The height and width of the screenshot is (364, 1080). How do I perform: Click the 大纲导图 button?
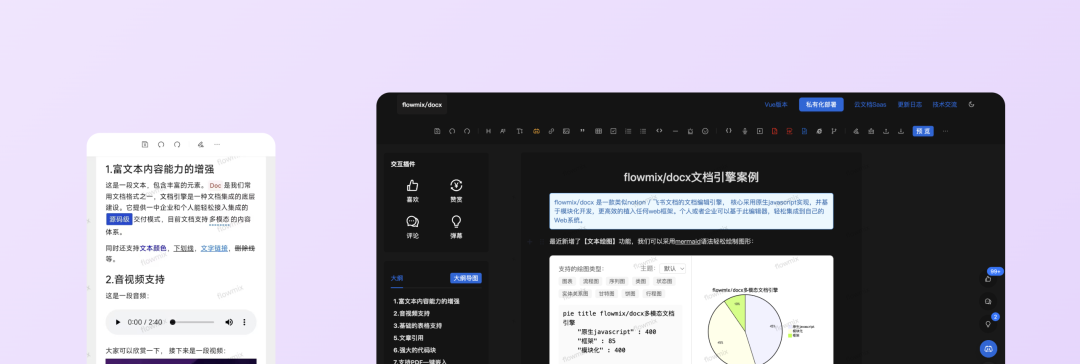click(x=466, y=279)
